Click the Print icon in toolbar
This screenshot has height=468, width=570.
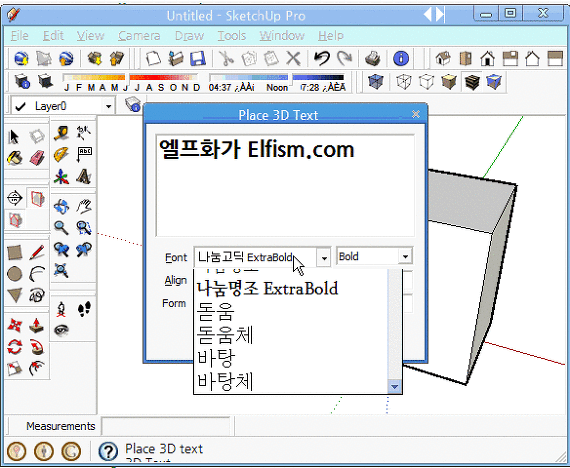[373, 58]
